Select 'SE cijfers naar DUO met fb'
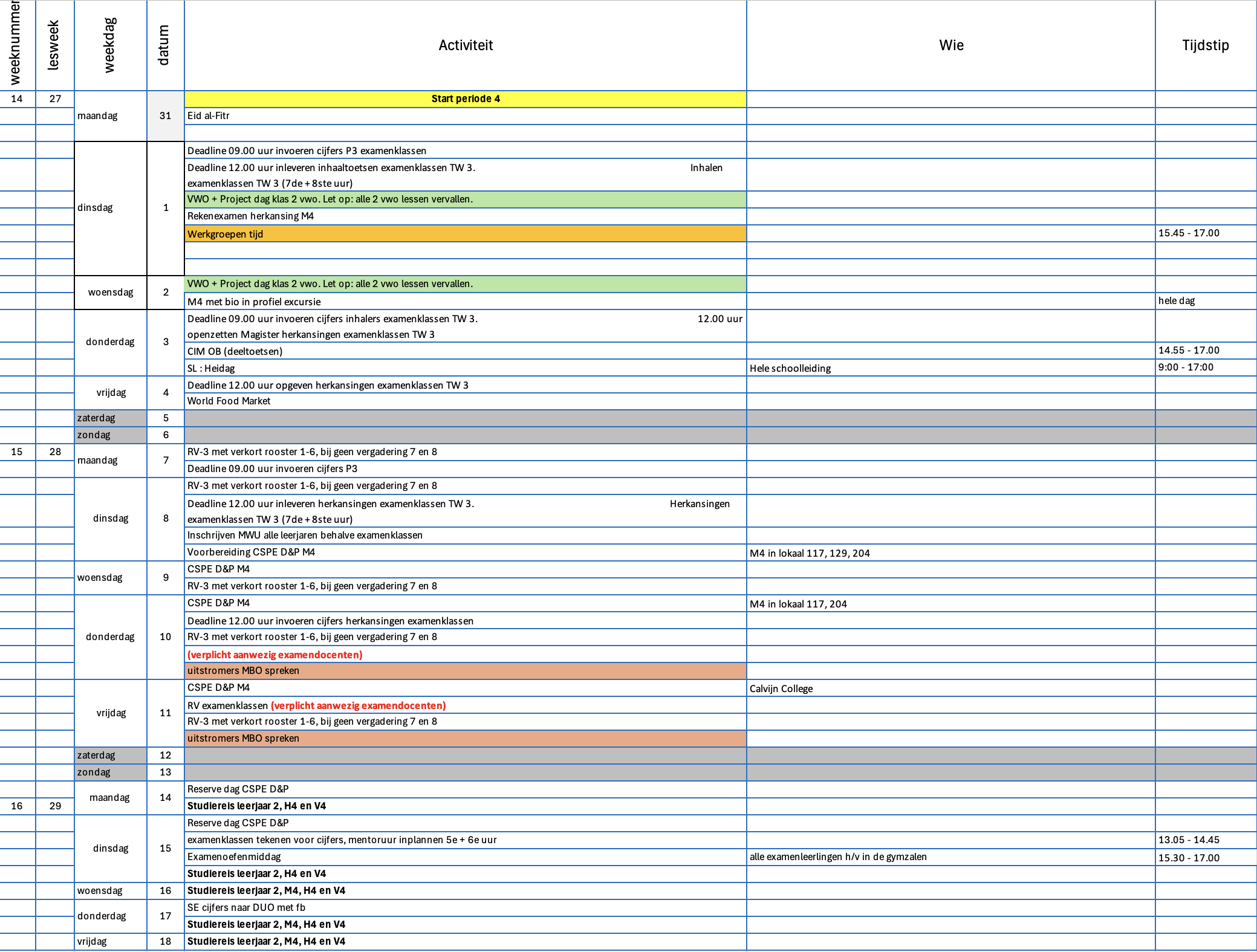Viewport: 1257px width, 952px height. click(466, 908)
